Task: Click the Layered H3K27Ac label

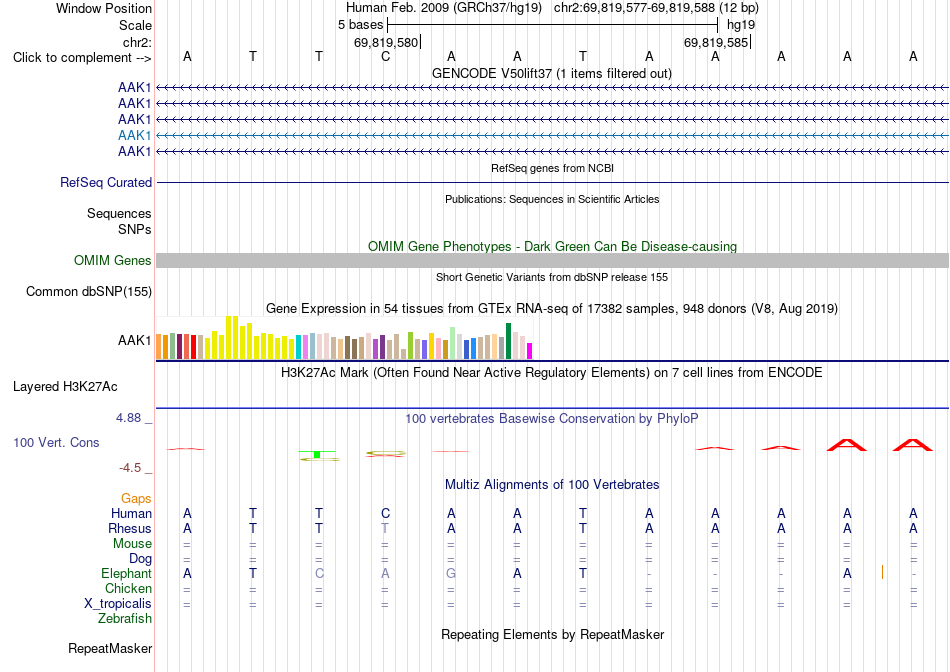Action: click(x=65, y=387)
